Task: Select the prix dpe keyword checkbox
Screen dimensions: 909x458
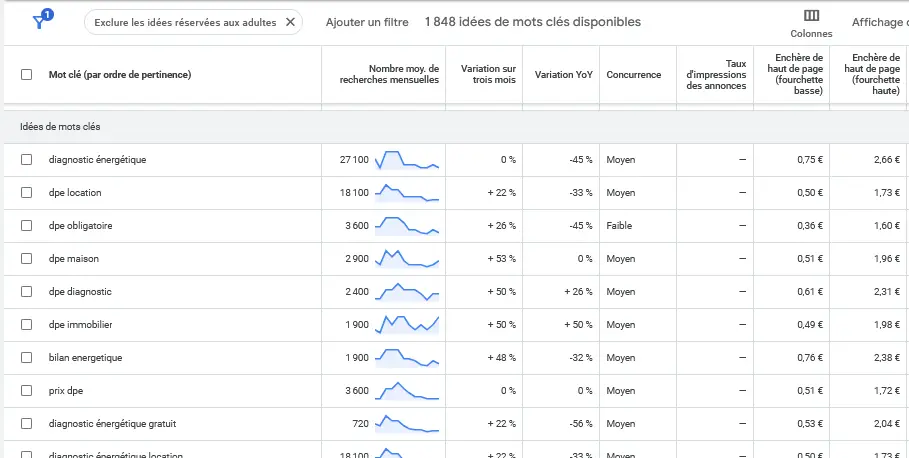Action: [27, 391]
